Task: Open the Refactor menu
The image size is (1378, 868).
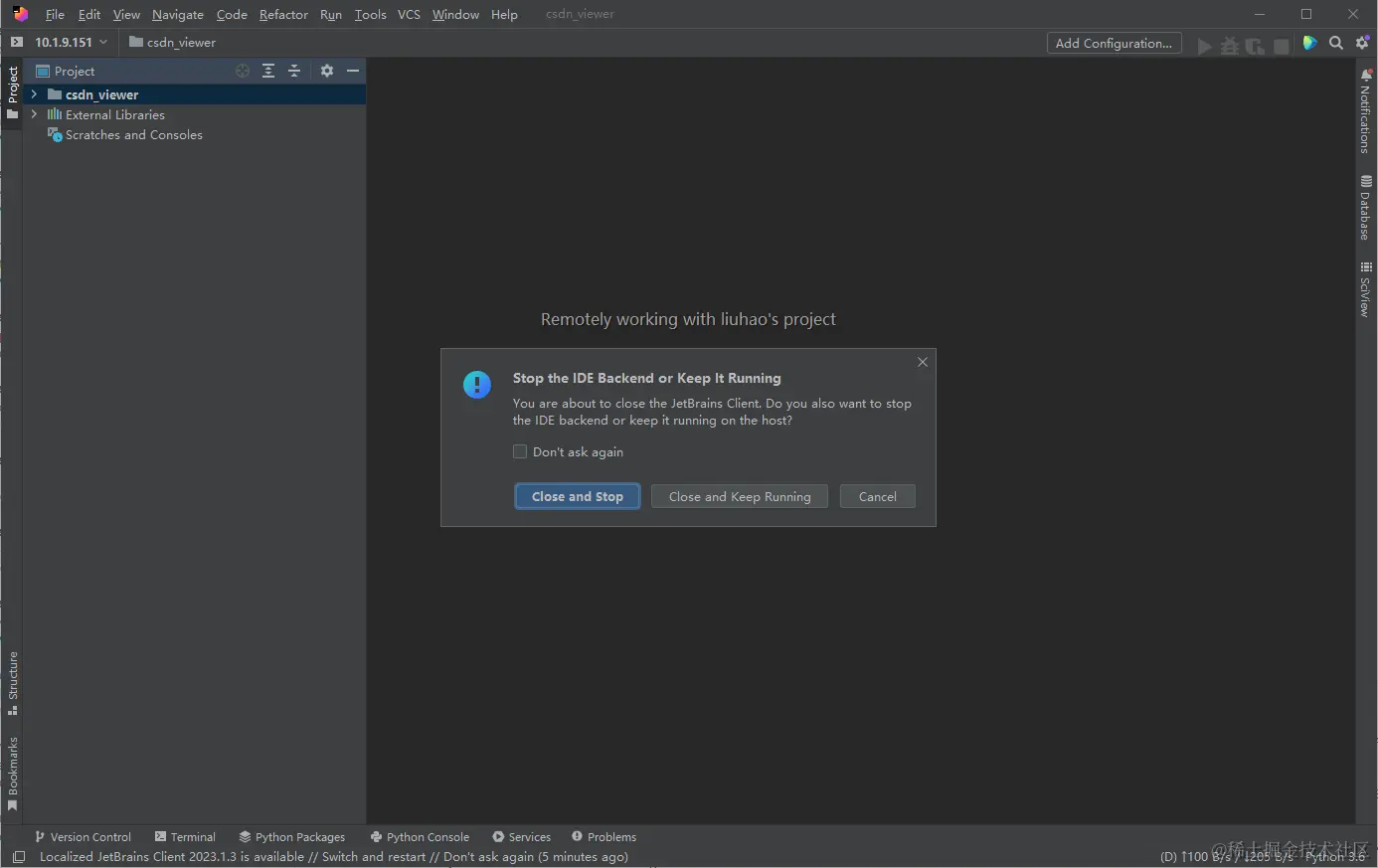Action: coord(283,14)
